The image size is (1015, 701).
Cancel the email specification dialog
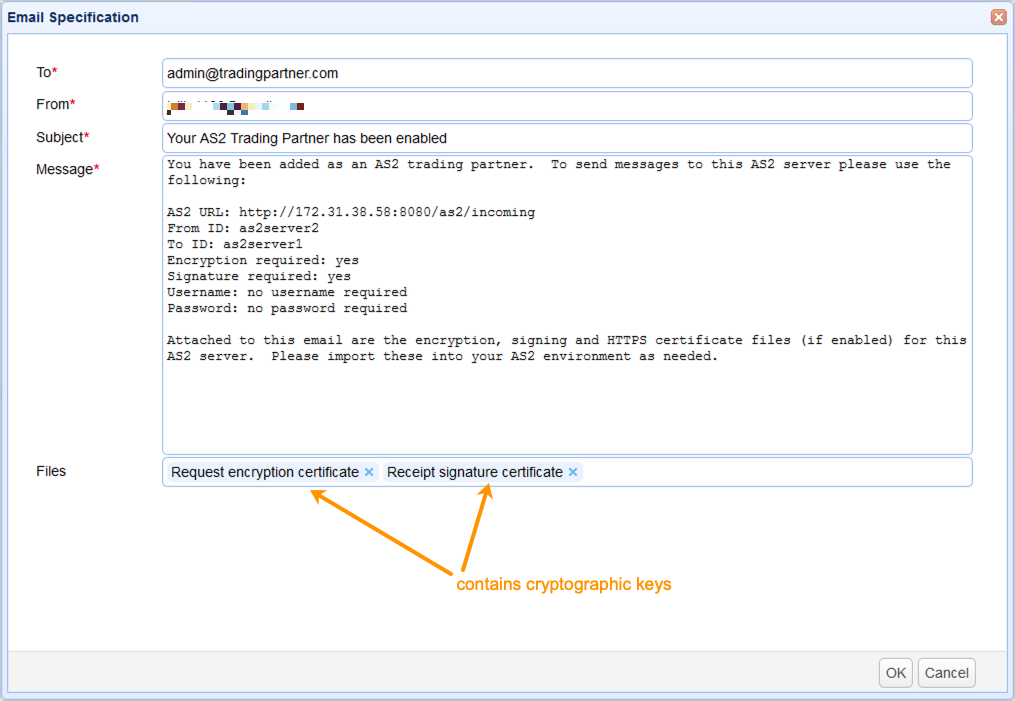click(945, 672)
